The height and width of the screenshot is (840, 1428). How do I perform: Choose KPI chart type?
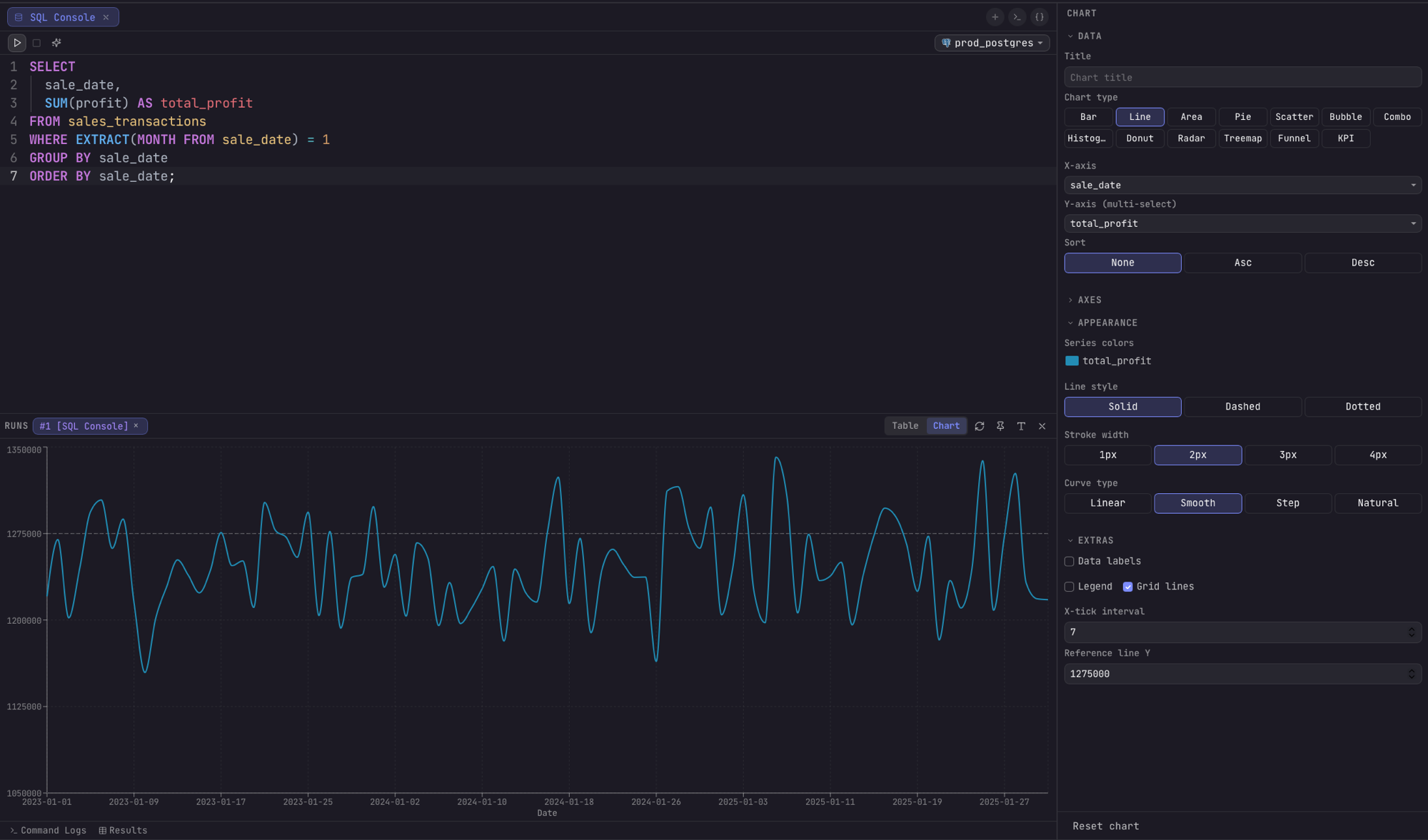tap(1345, 138)
